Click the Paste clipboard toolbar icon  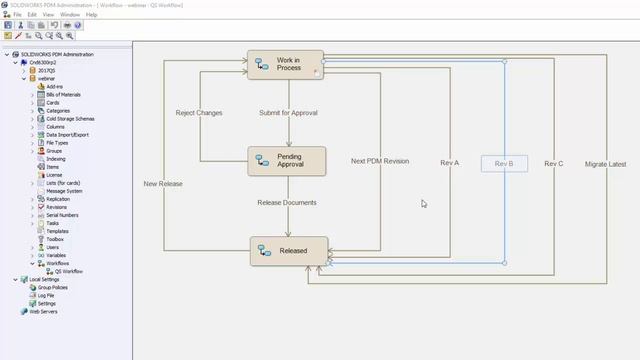(x=41, y=25)
